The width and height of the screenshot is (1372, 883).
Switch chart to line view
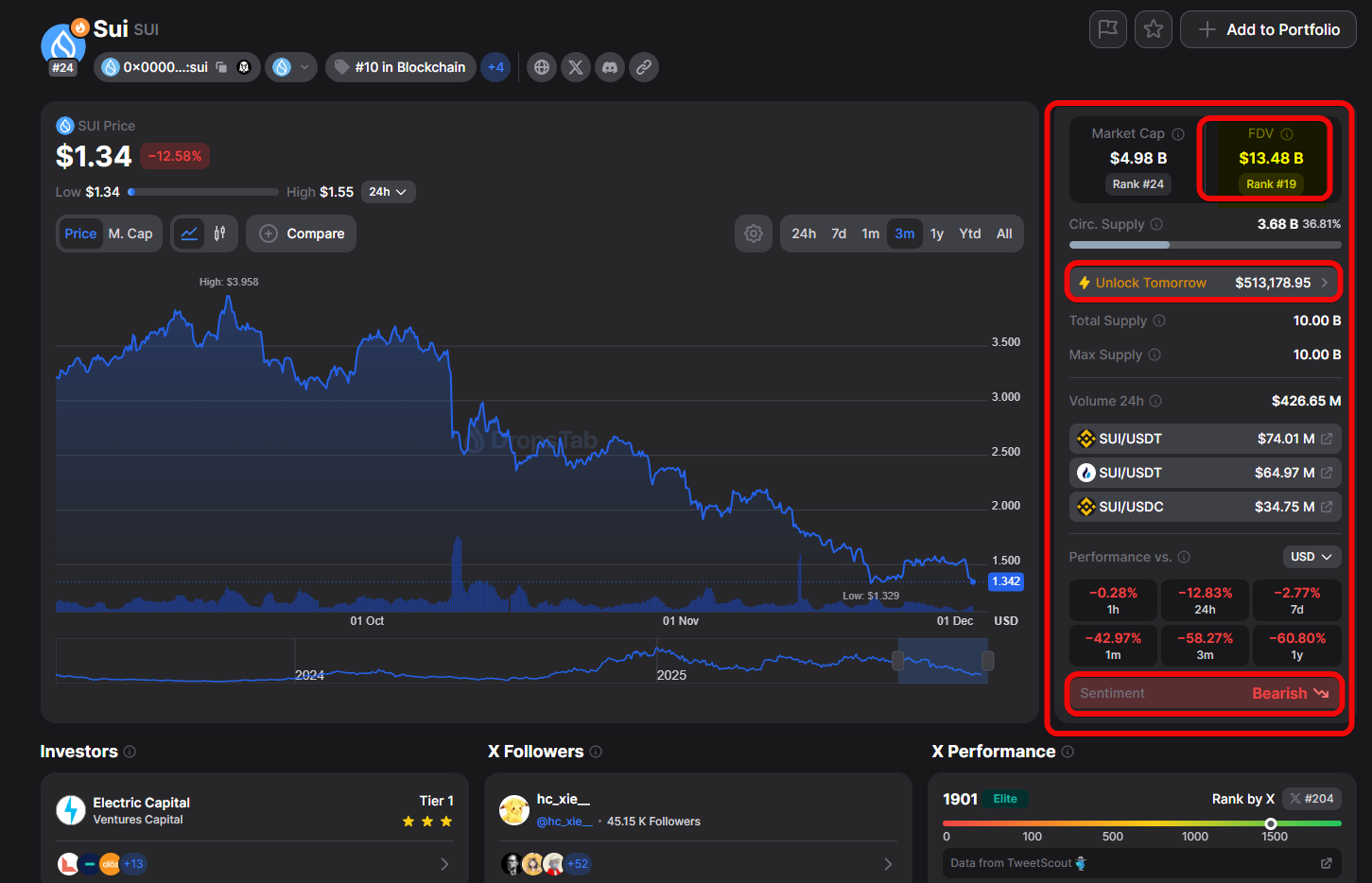(x=190, y=234)
